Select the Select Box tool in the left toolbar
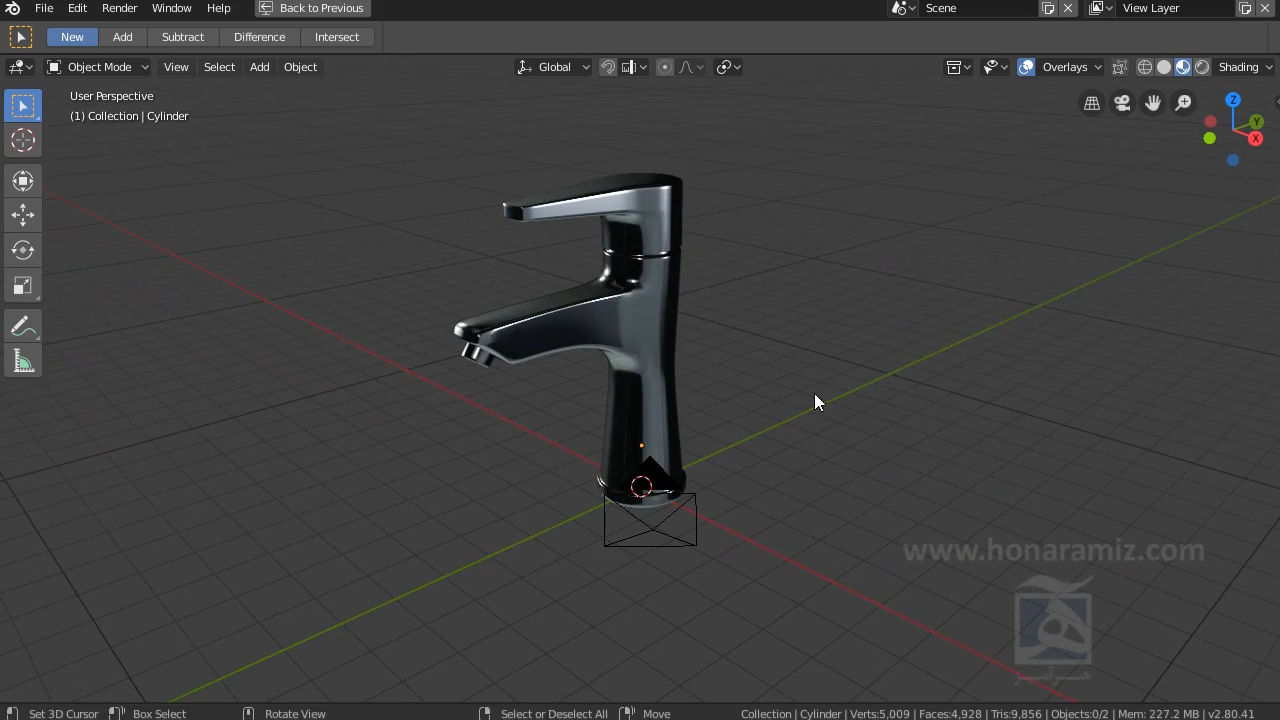This screenshot has width=1280, height=720. [23, 106]
